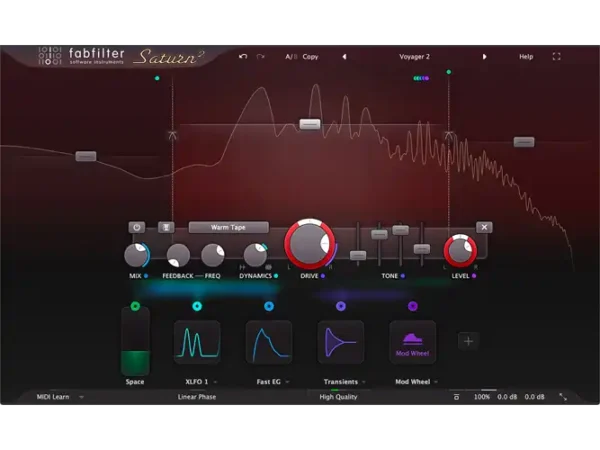Click the first 0.0 dB input level
The image size is (600, 450).
point(507,397)
